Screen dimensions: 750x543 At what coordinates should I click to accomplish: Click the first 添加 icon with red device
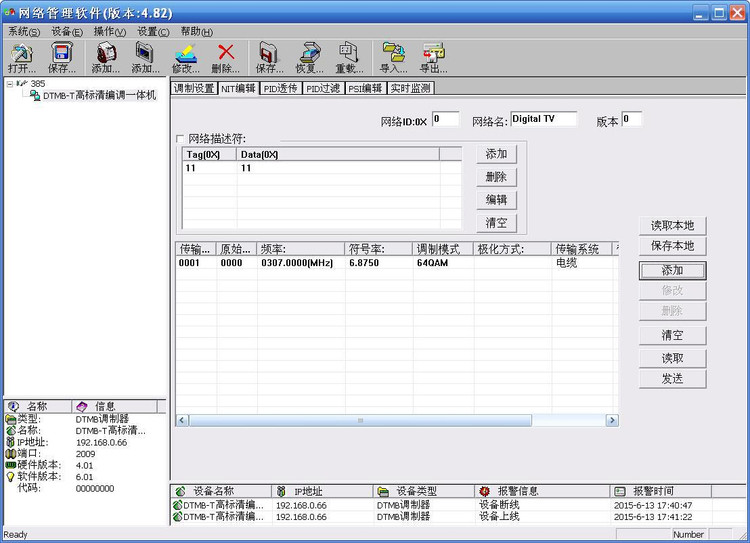(x=106, y=57)
